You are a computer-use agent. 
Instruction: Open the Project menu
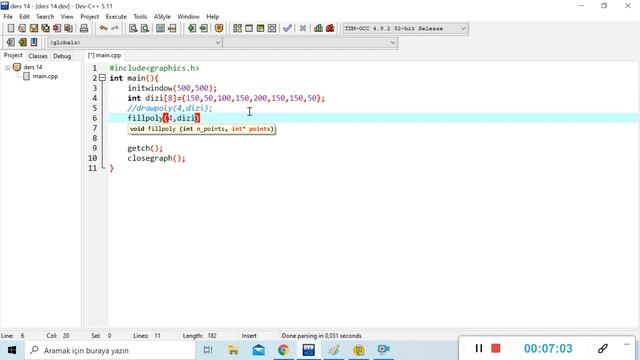coord(90,17)
